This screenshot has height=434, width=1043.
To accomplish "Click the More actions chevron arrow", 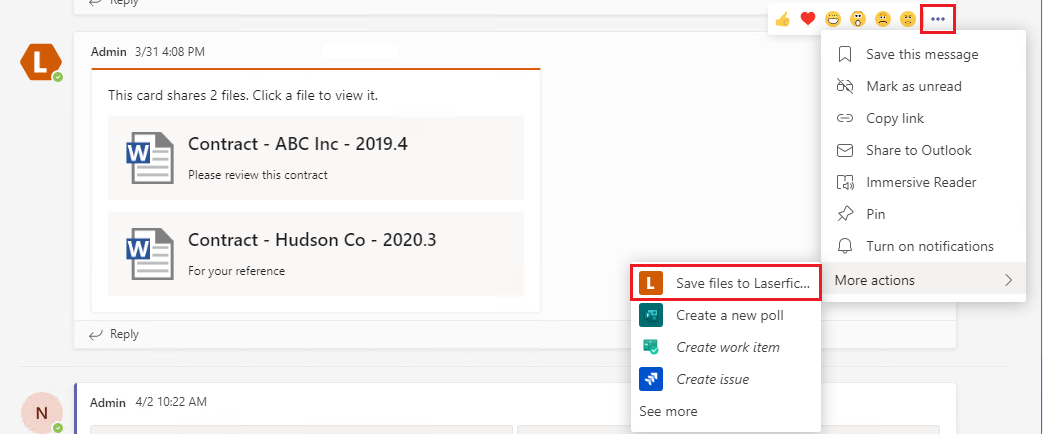I will 1008,280.
